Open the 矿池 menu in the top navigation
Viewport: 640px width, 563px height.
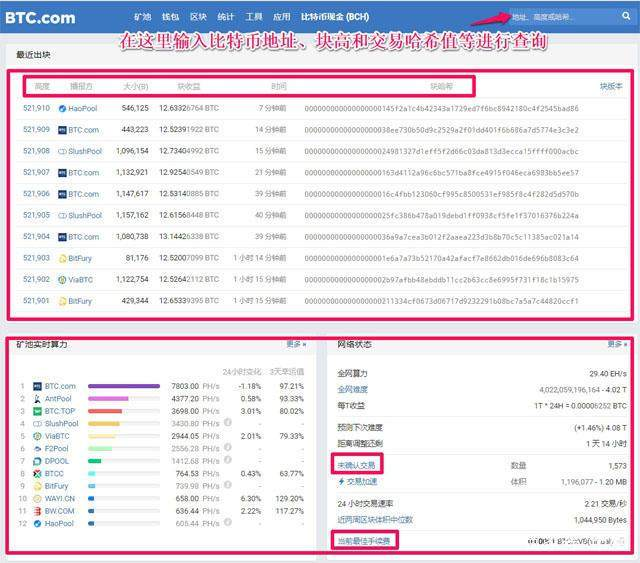142,17
